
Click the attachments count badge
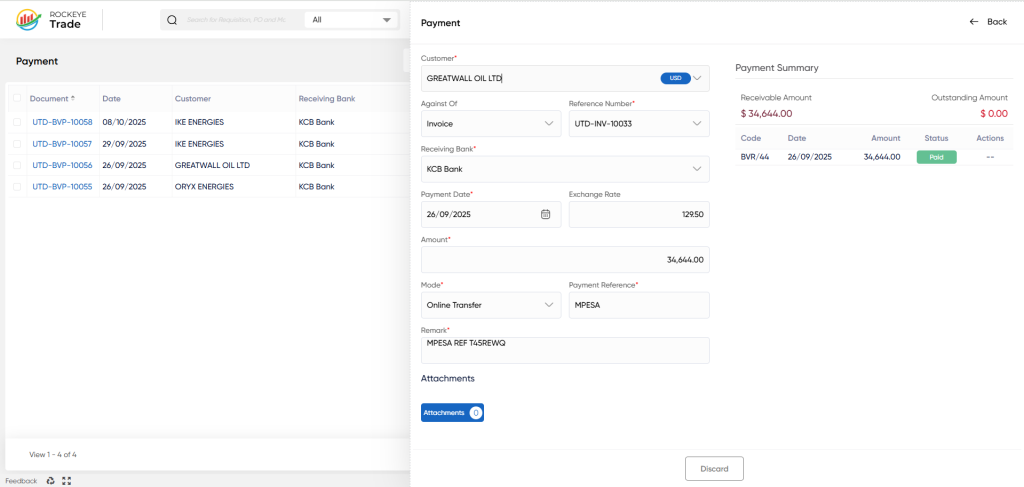pyautogui.click(x=475, y=413)
